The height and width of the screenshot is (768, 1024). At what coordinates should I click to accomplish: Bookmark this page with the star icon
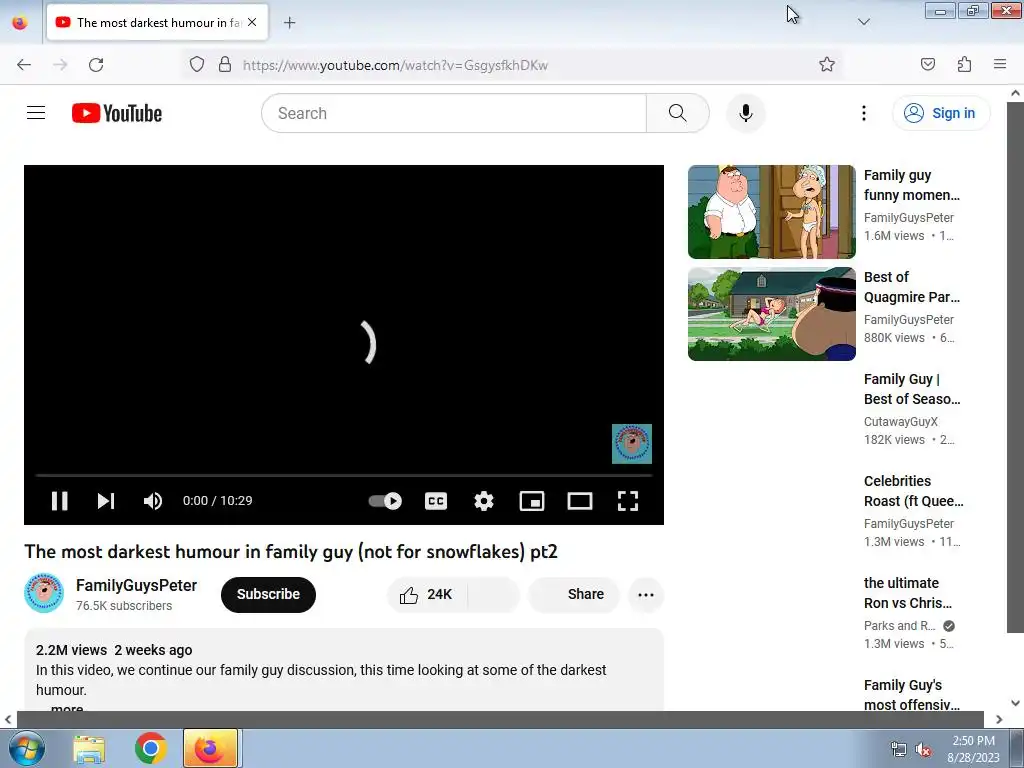[x=827, y=65]
